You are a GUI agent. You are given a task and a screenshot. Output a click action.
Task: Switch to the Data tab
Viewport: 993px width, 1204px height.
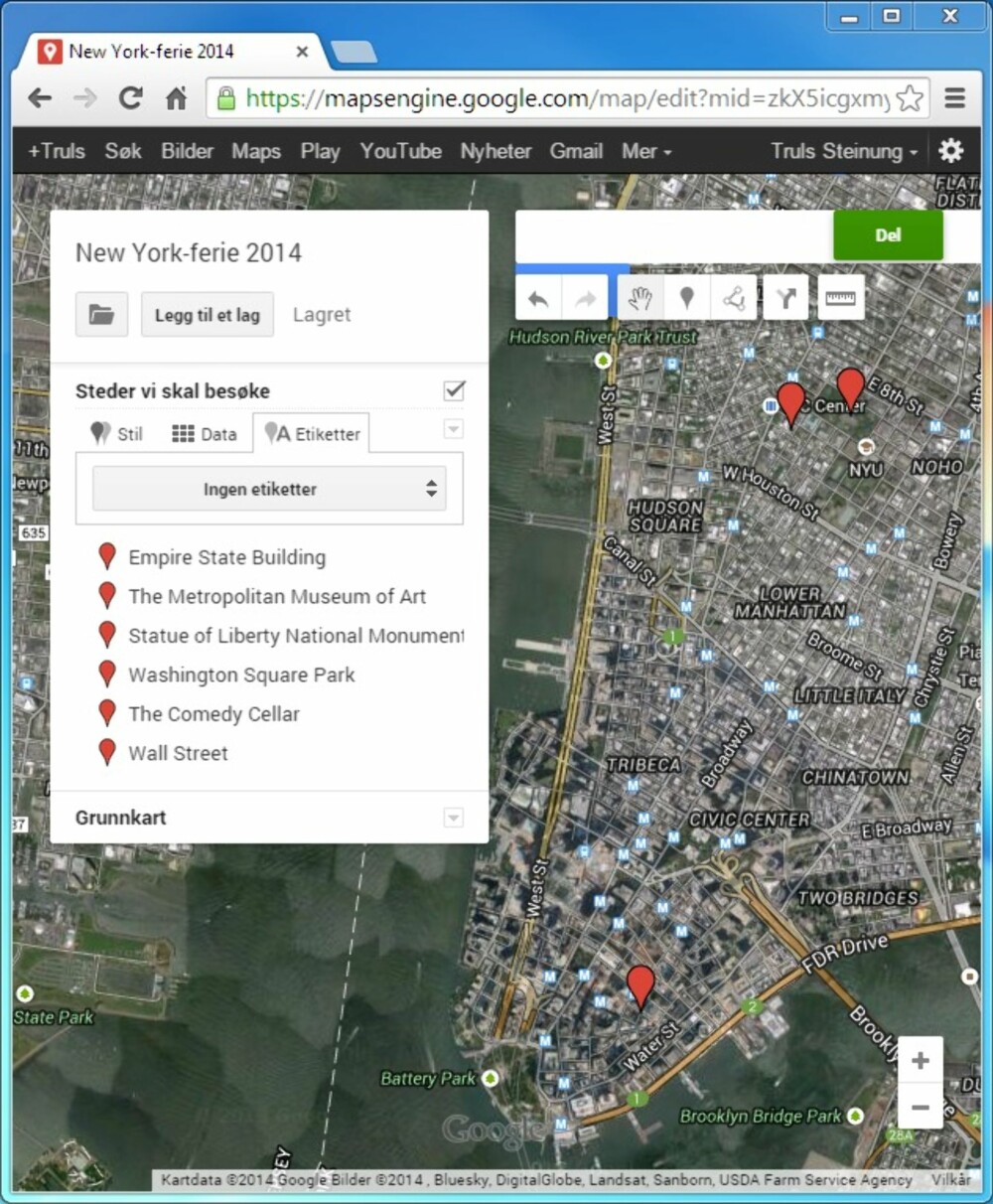tap(205, 433)
